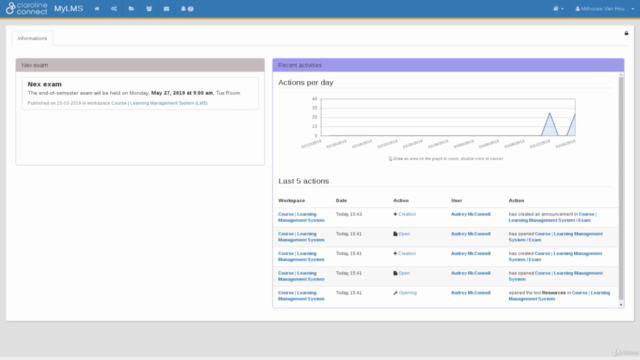Open the share/network icon in navbar
The height and width of the screenshot is (360, 640).
(x=114, y=9)
